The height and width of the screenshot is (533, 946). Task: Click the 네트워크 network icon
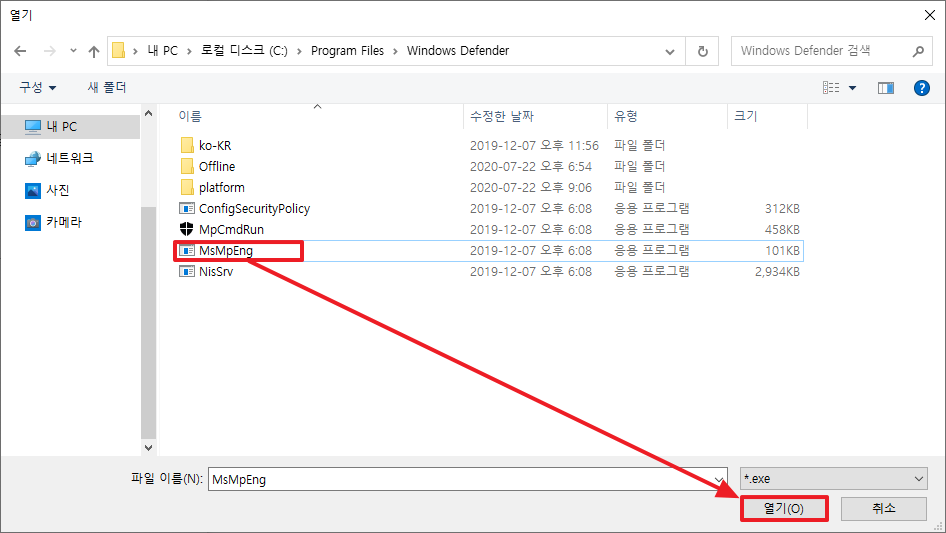pyautogui.click(x=33, y=159)
